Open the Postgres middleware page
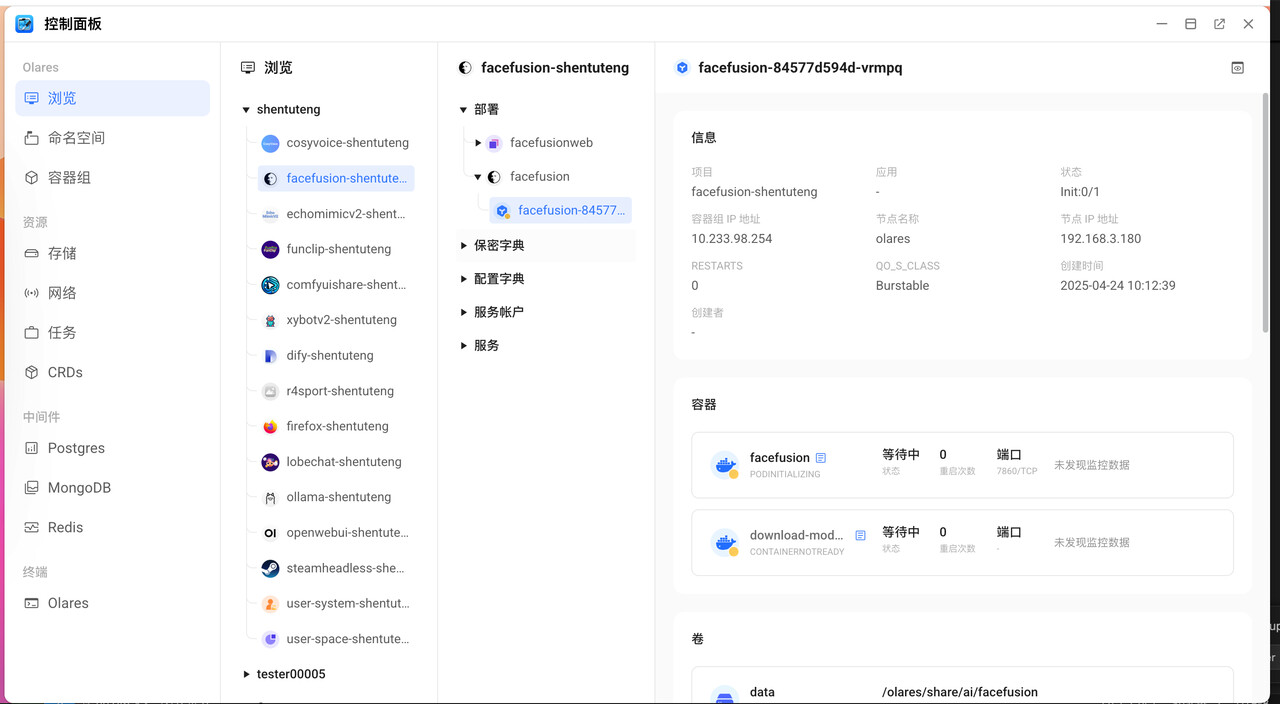This screenshot has height=704, width=1280. click(76, 448)
